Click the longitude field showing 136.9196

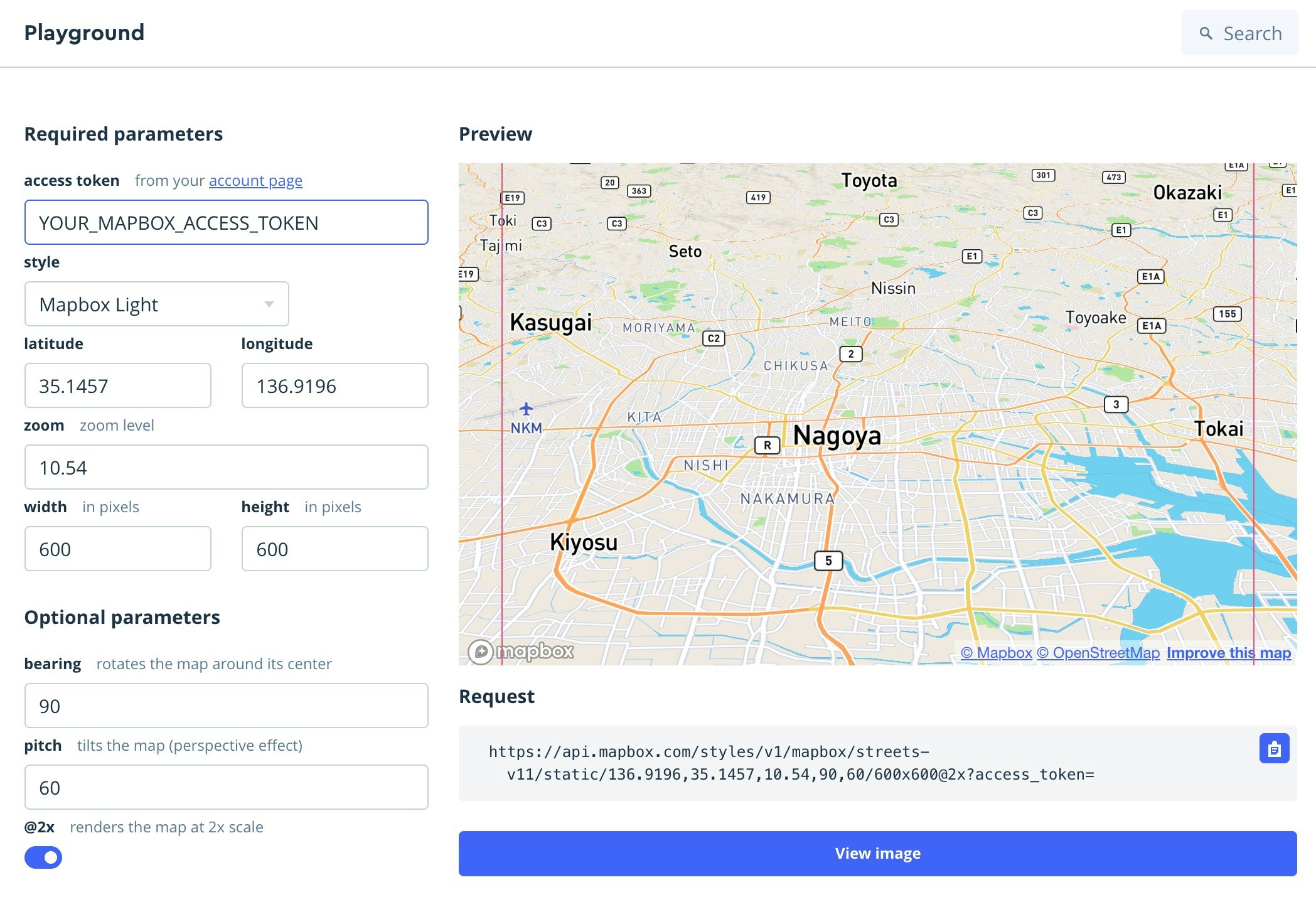335,385
